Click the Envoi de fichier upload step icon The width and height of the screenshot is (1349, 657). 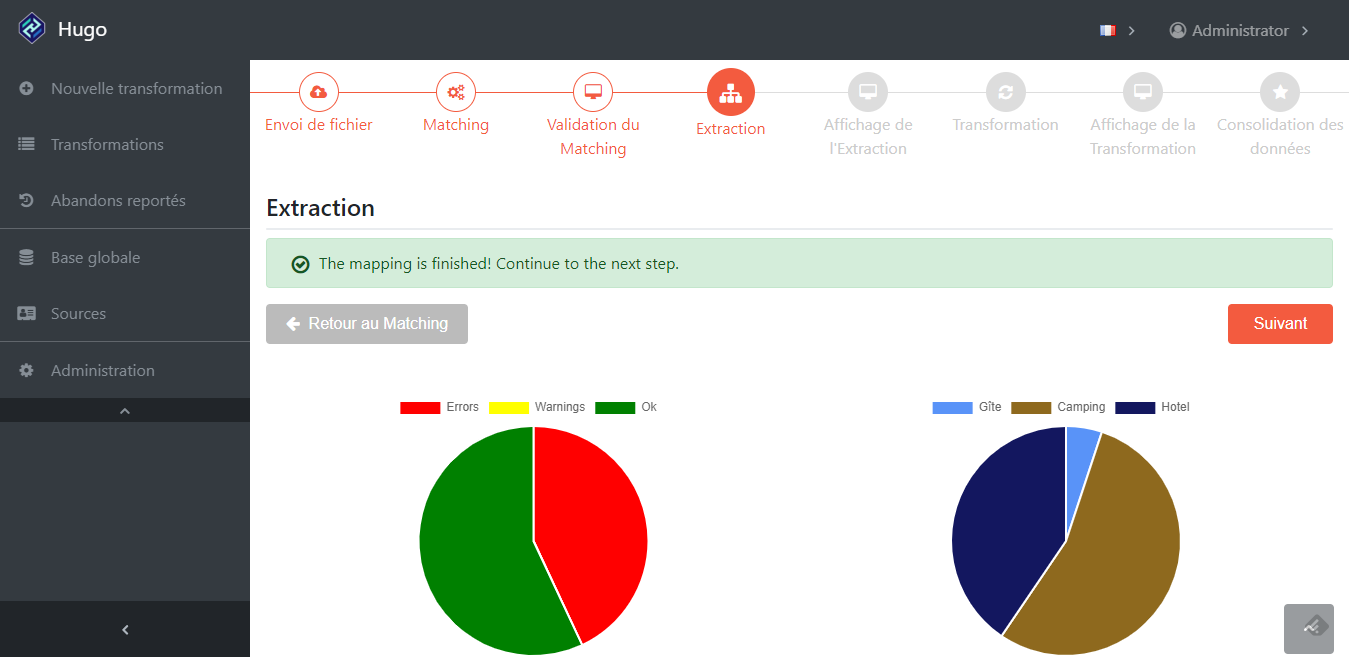[318, 92]
